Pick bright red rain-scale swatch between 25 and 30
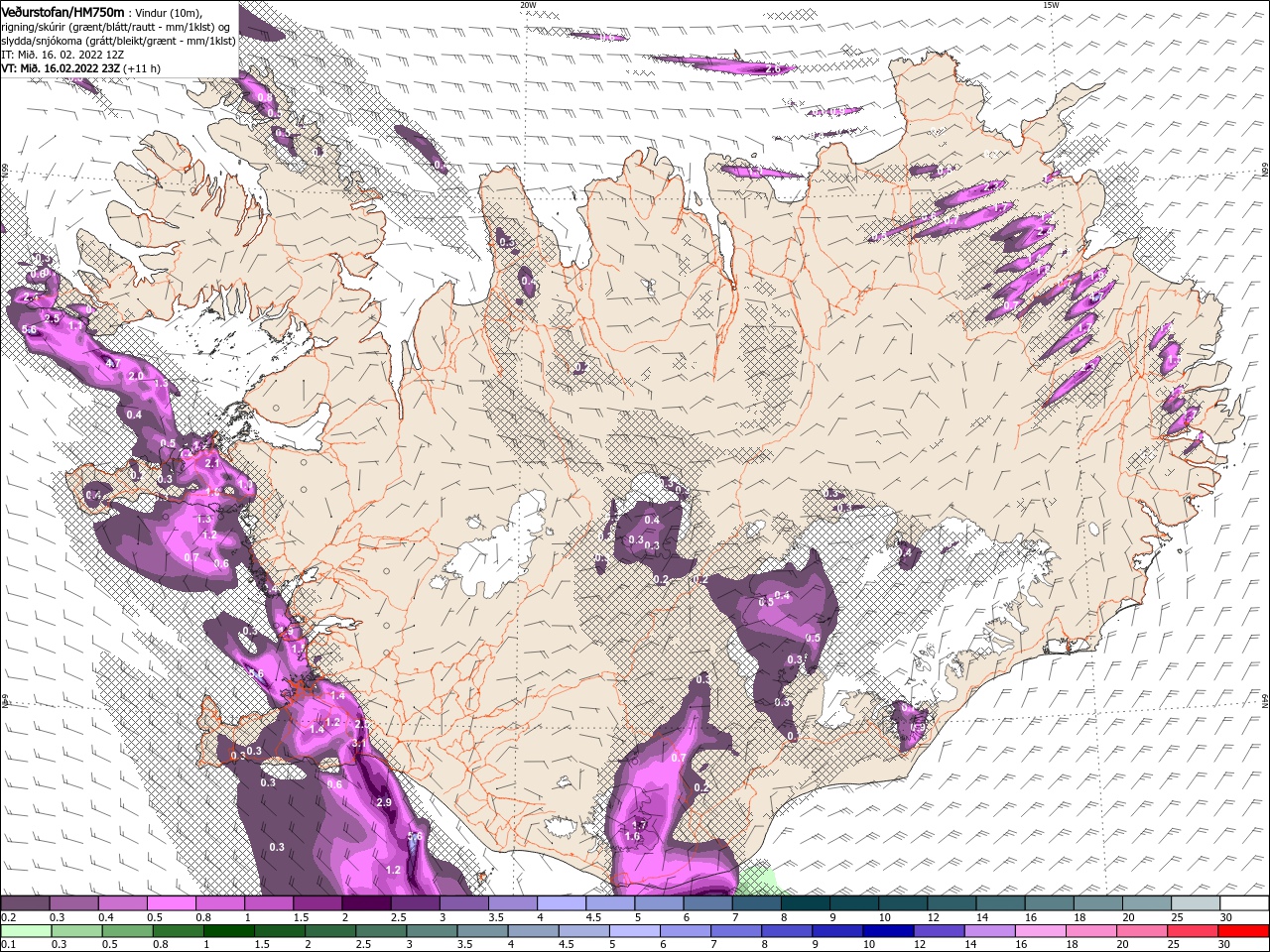 1242,931
